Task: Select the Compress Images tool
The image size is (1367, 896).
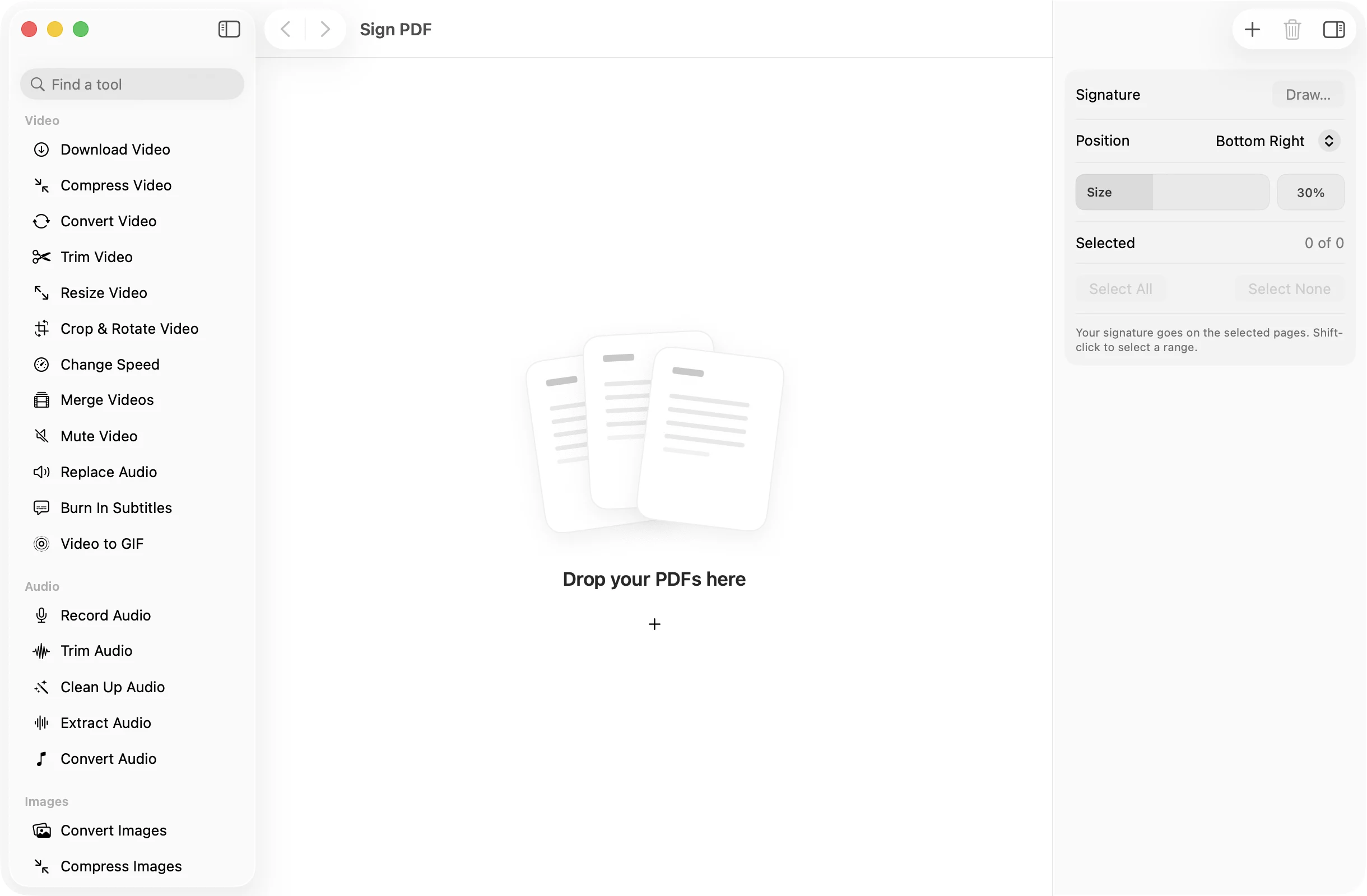Action: (x=132, y=866)
